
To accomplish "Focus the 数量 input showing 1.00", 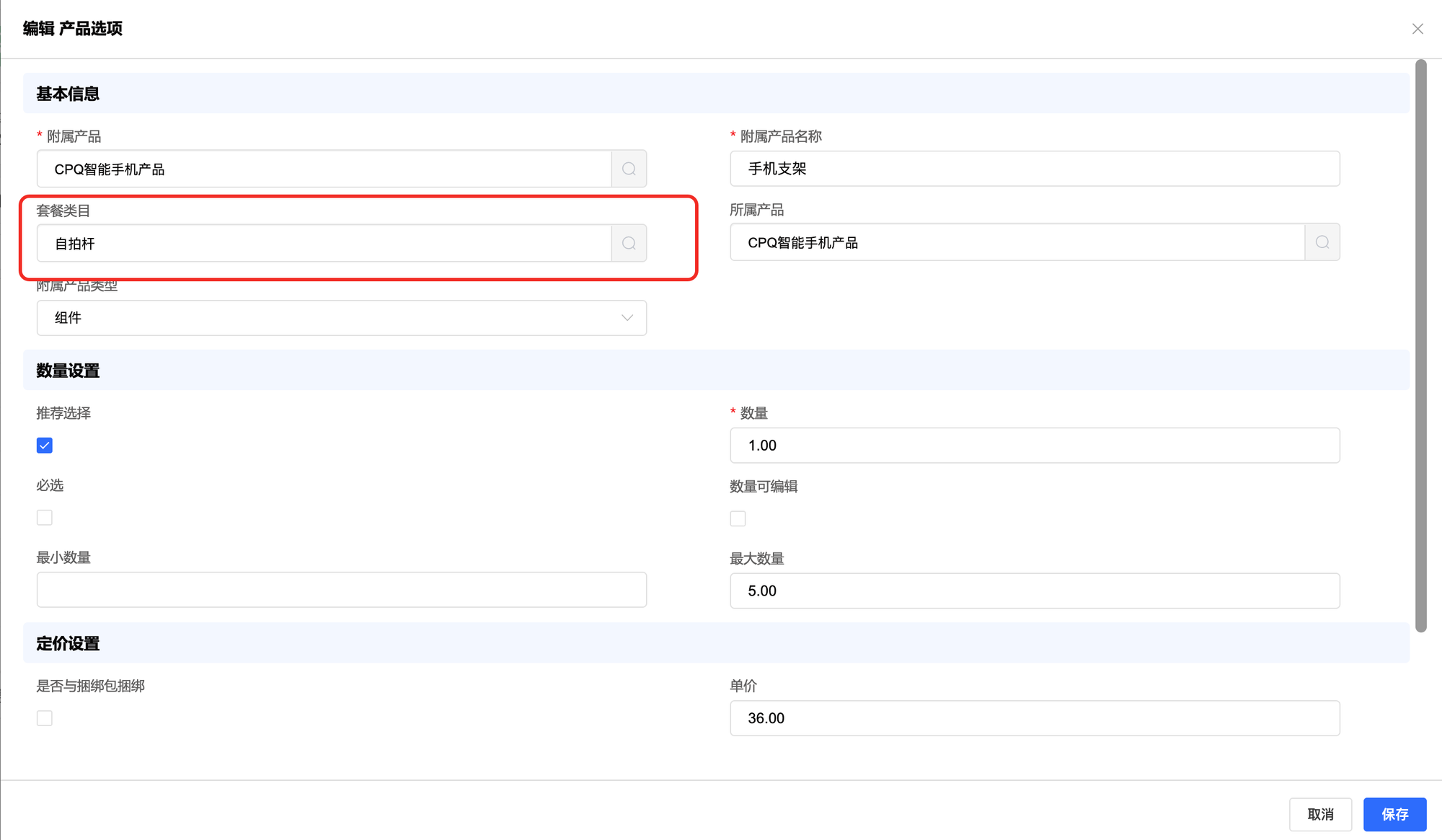I will [1034, 446].
